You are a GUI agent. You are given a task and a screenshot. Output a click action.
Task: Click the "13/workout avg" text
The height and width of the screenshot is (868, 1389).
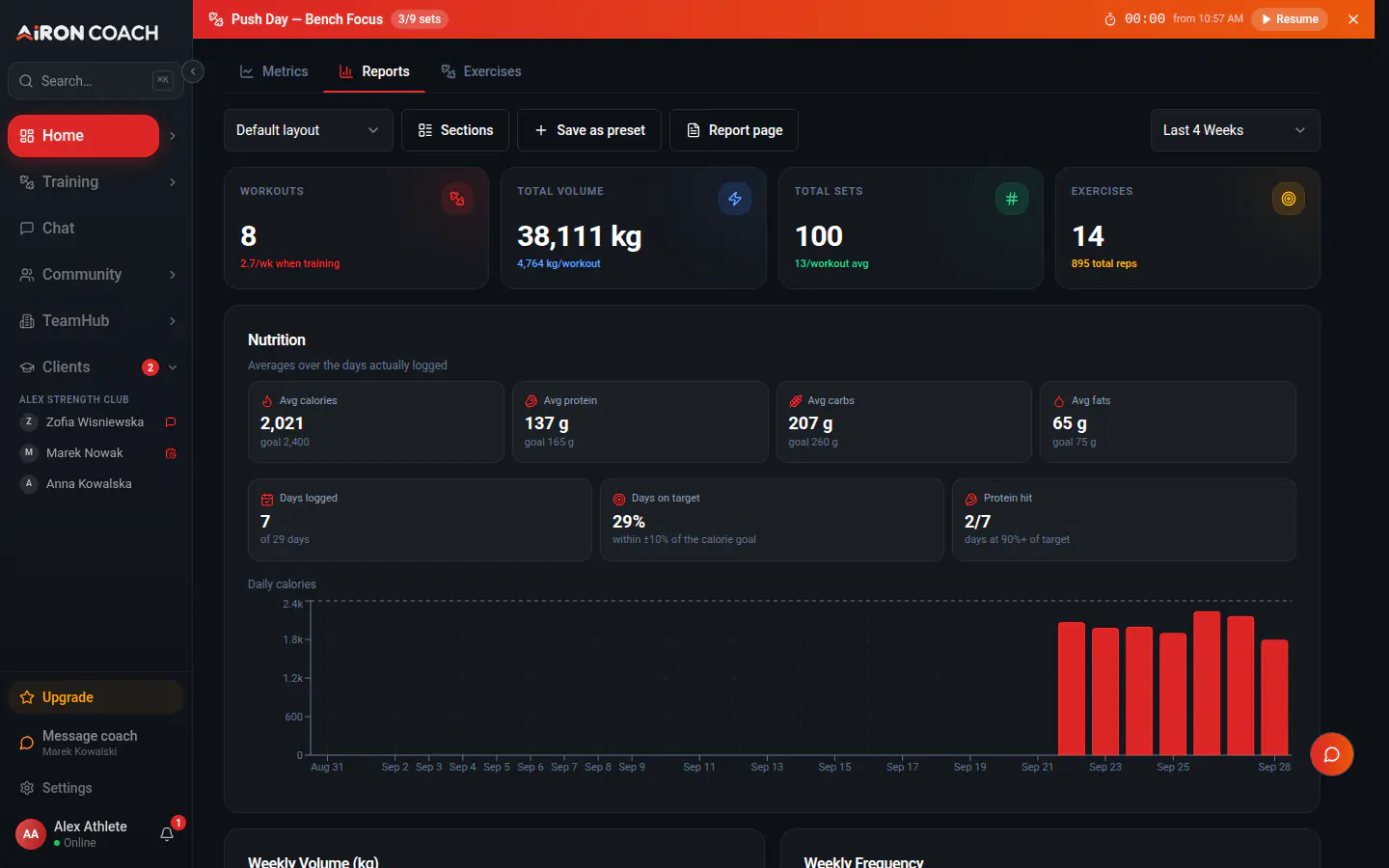click(x=831, y=263)
